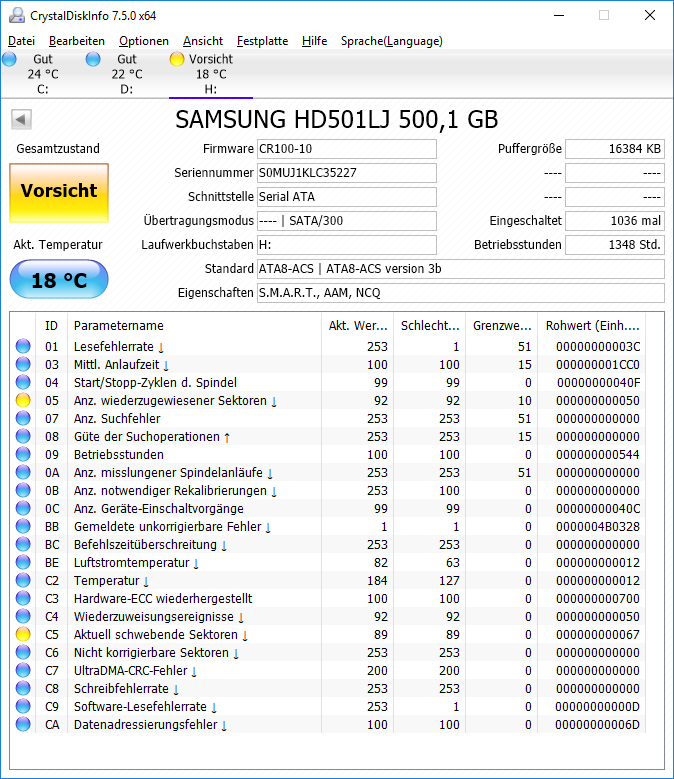Viewport: 674px width, 779px height.
Task: Open the Optionen menu
Action: click(144, 41)
